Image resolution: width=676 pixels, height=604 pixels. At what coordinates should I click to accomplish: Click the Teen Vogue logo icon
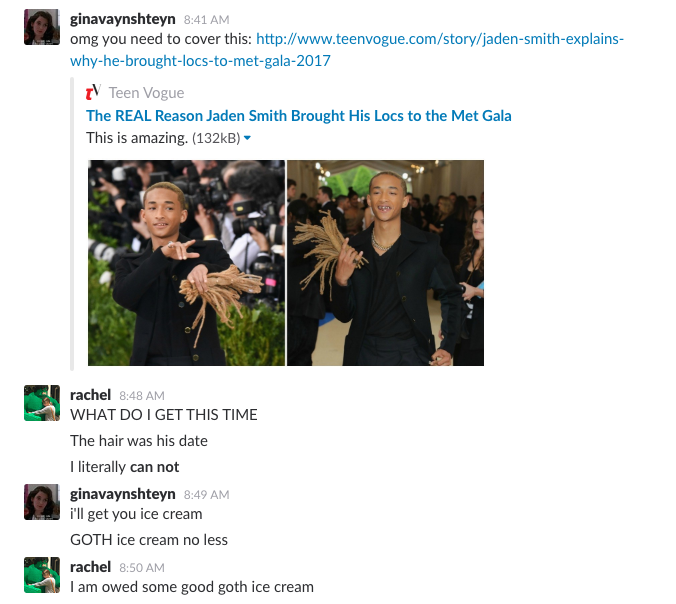93,92
